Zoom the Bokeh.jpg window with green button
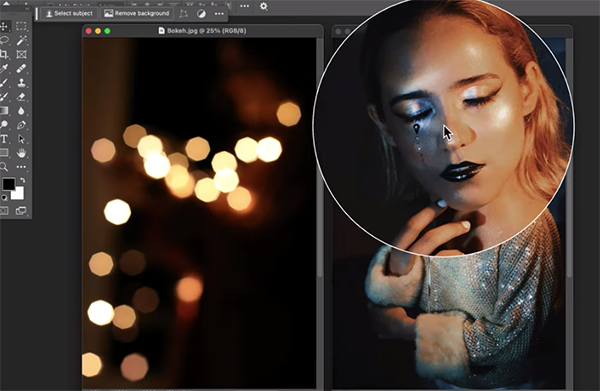Image resolution: width=600 pixels, height=391 pixels. point(108,31)
